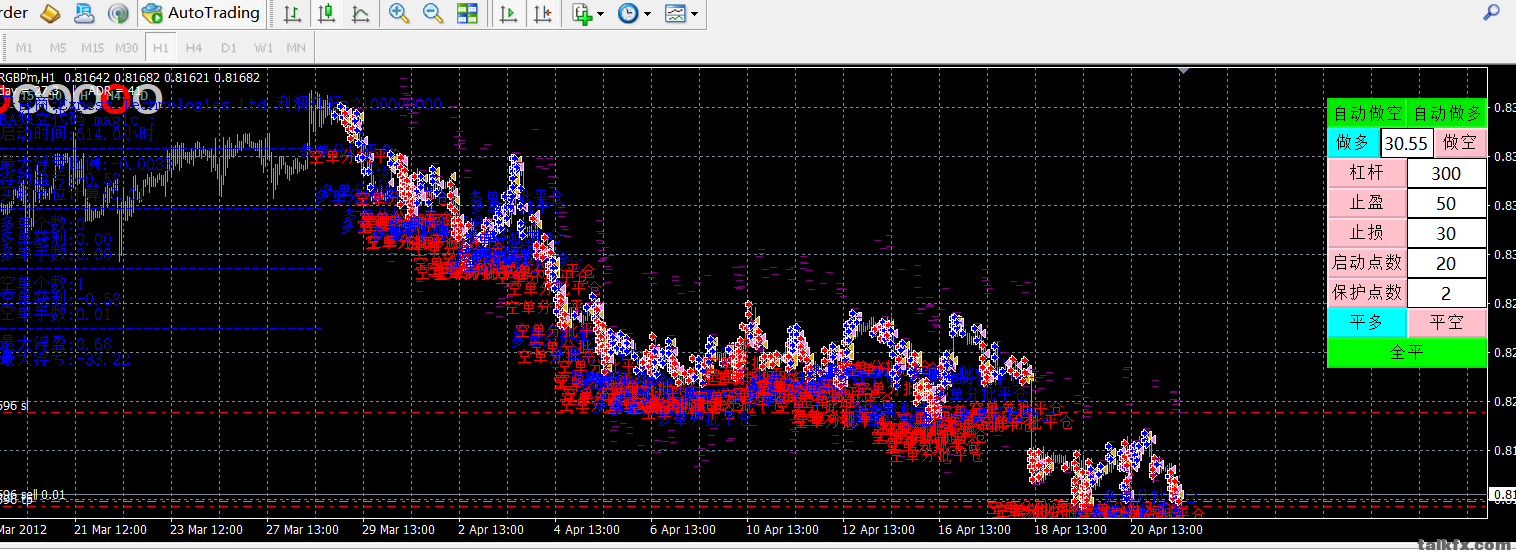Edit the 止盈 value 50

click(1447, 203)
